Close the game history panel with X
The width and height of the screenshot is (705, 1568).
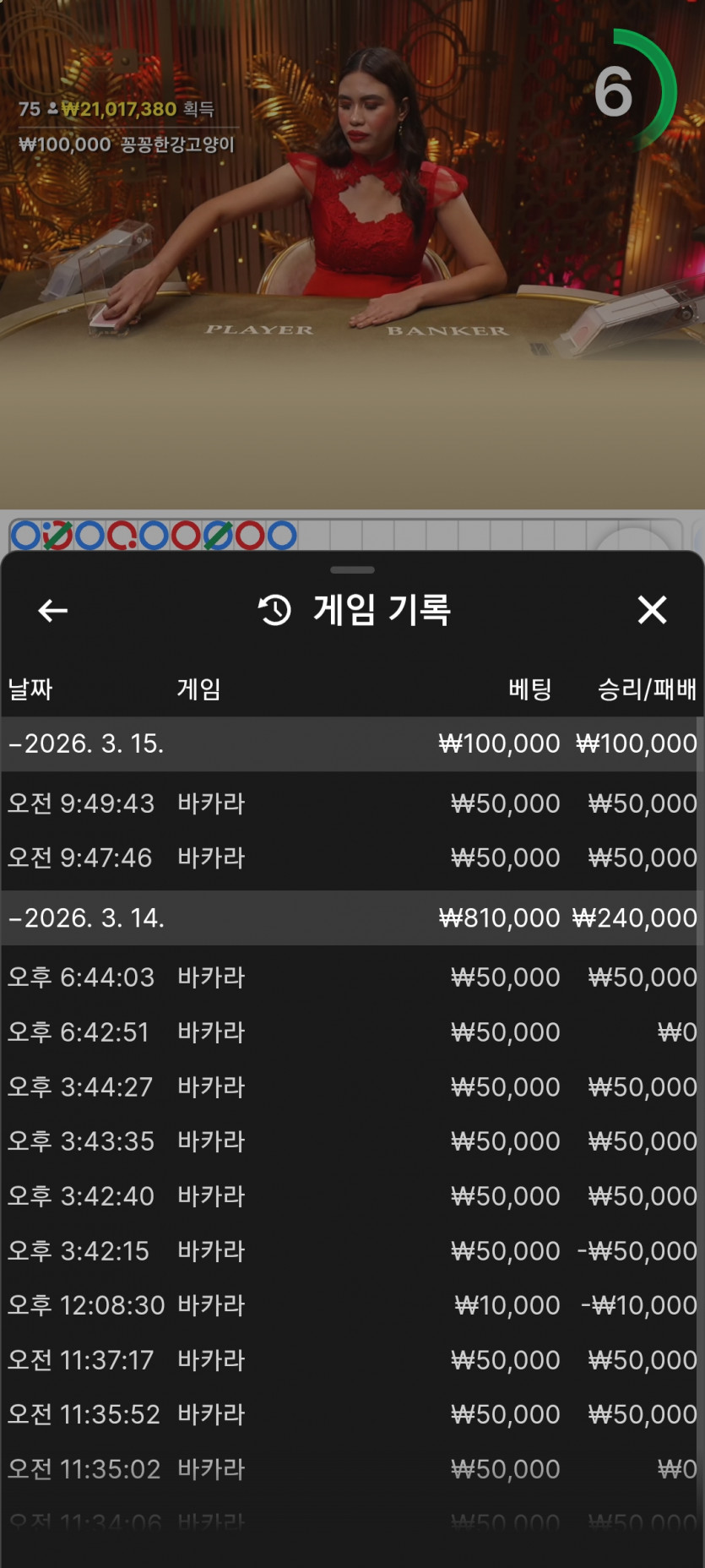652,609
